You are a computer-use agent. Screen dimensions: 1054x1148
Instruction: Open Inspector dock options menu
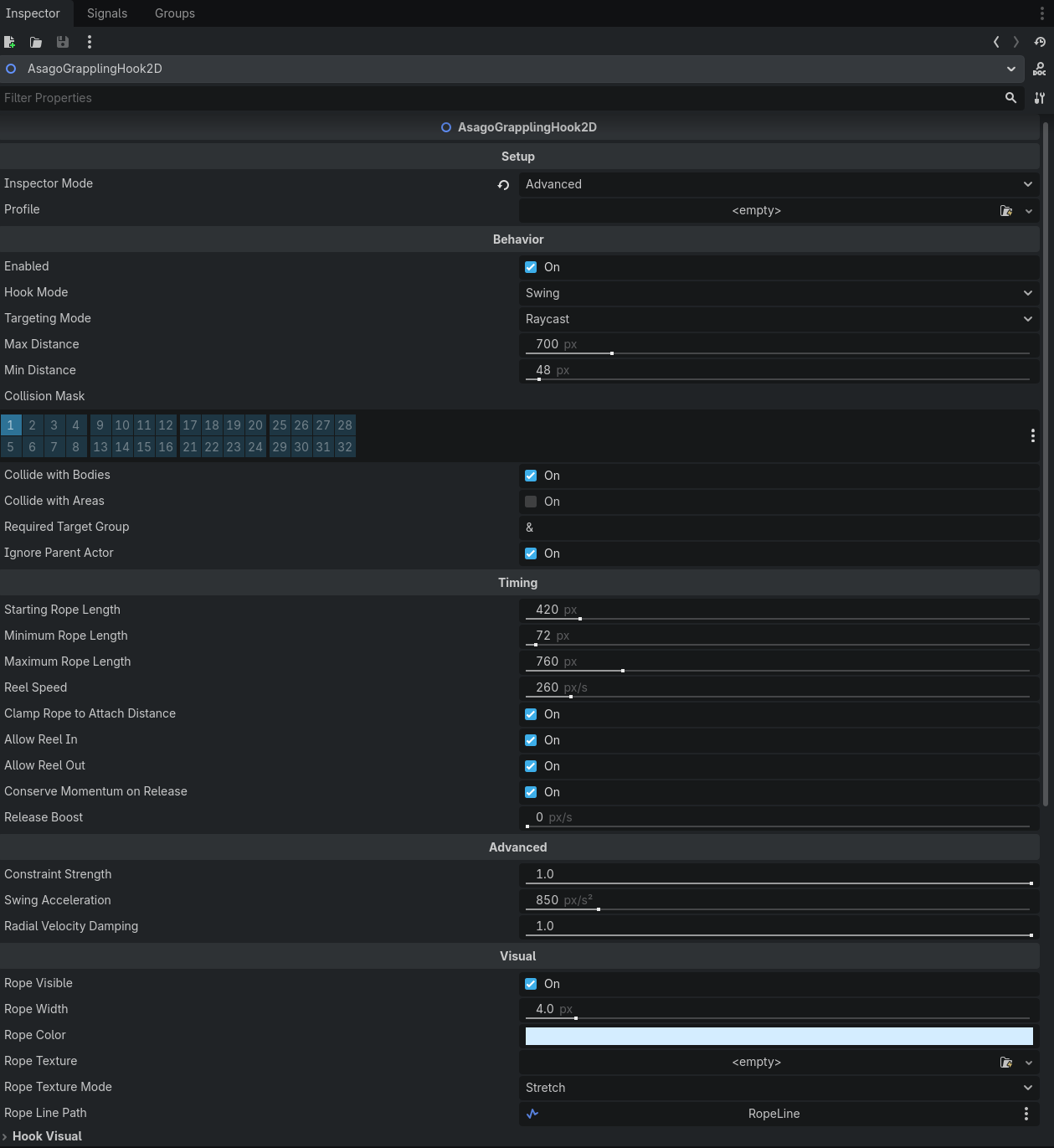(x=1042, y=13)
